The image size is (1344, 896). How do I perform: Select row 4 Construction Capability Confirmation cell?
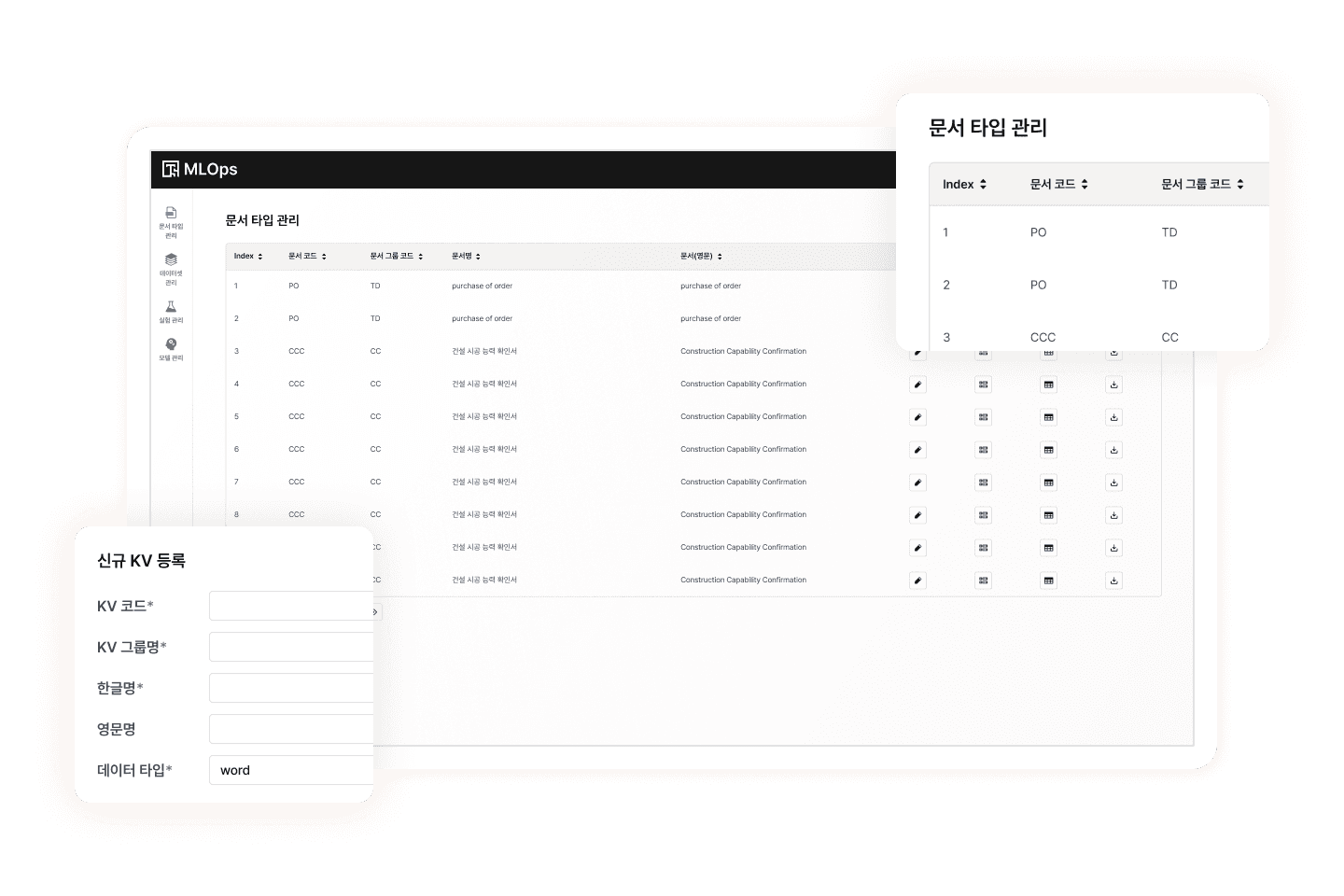743,384
